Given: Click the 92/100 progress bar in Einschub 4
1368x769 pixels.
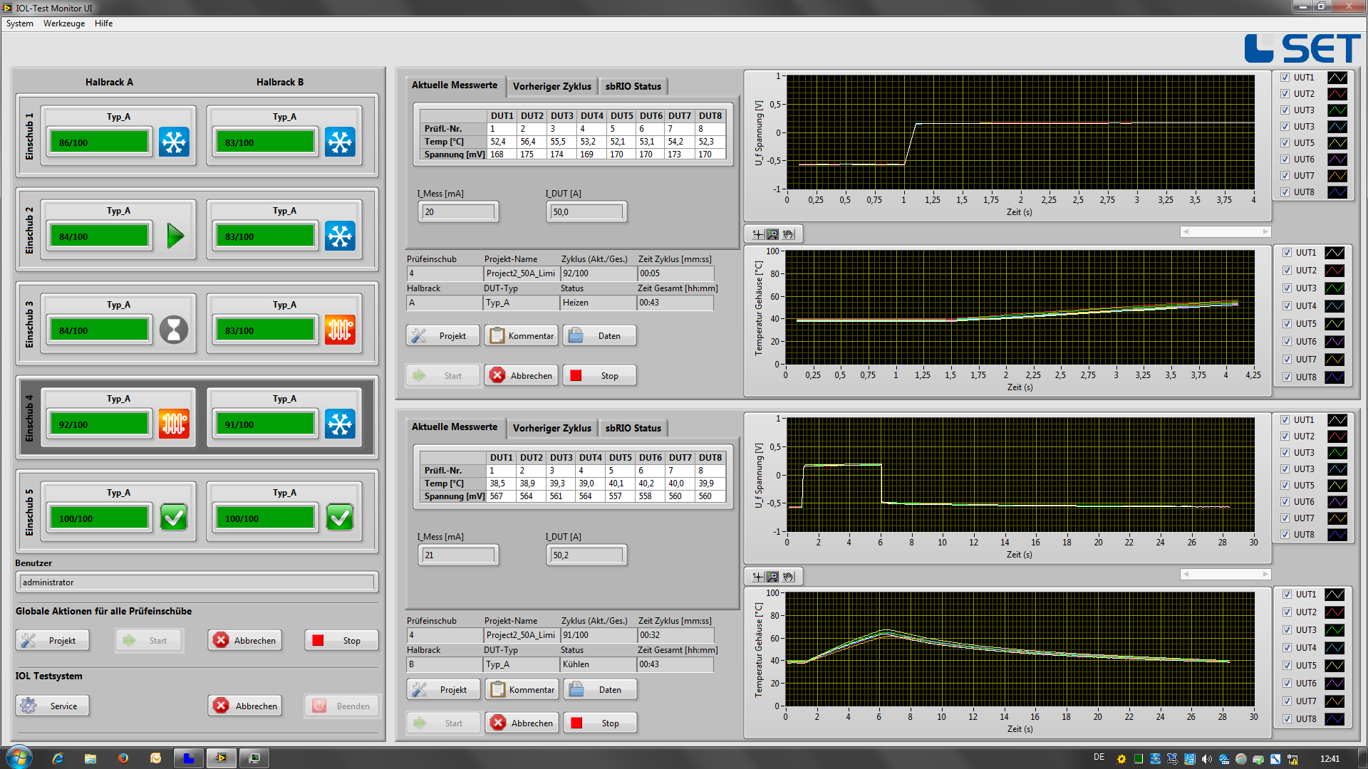Looking at the screenshot, I should click(x=99, y=424).
